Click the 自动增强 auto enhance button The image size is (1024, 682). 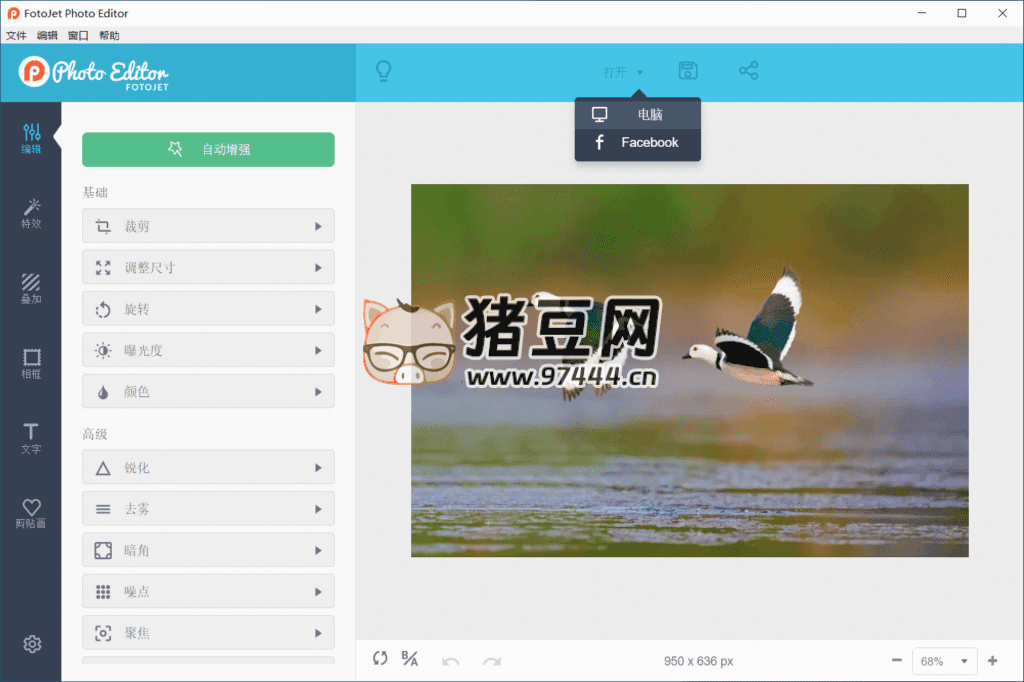coord(208,150)
